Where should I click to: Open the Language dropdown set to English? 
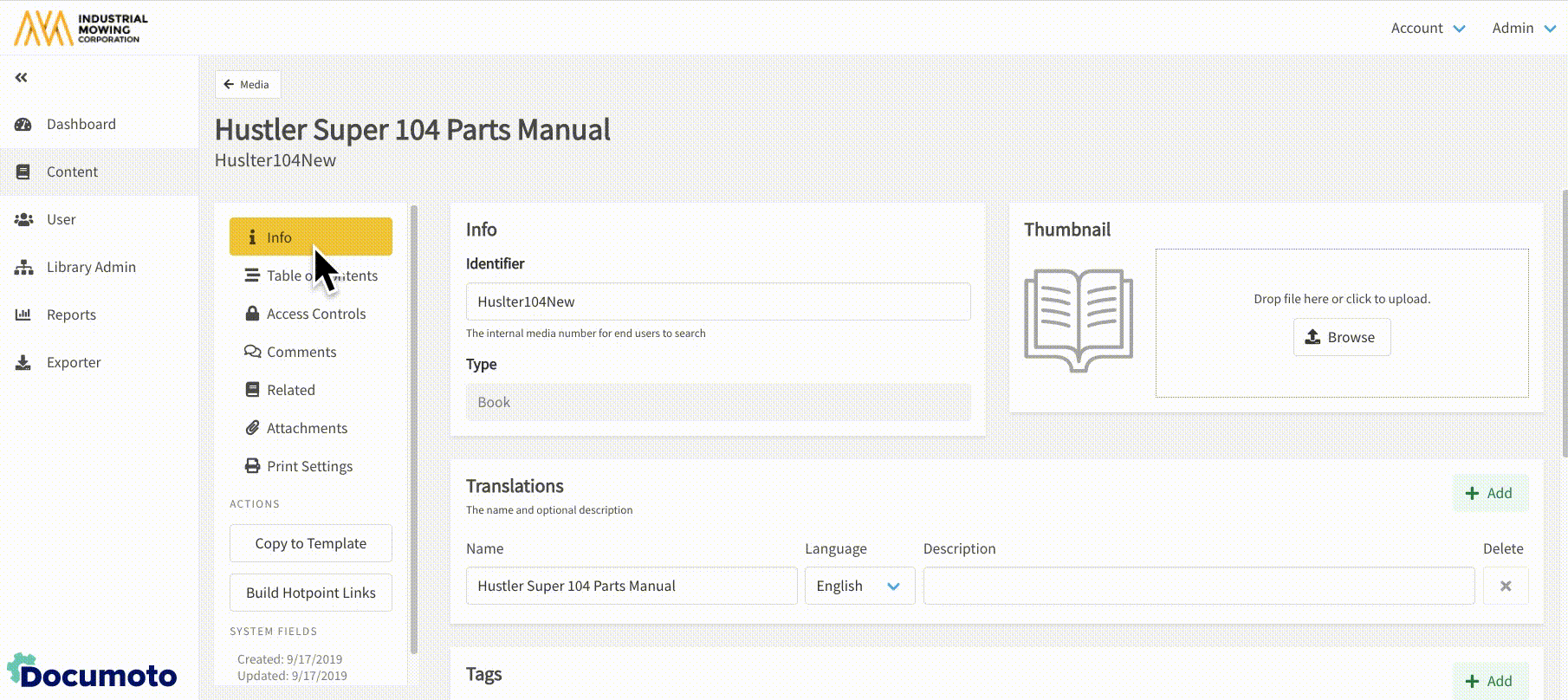point(859,587)
